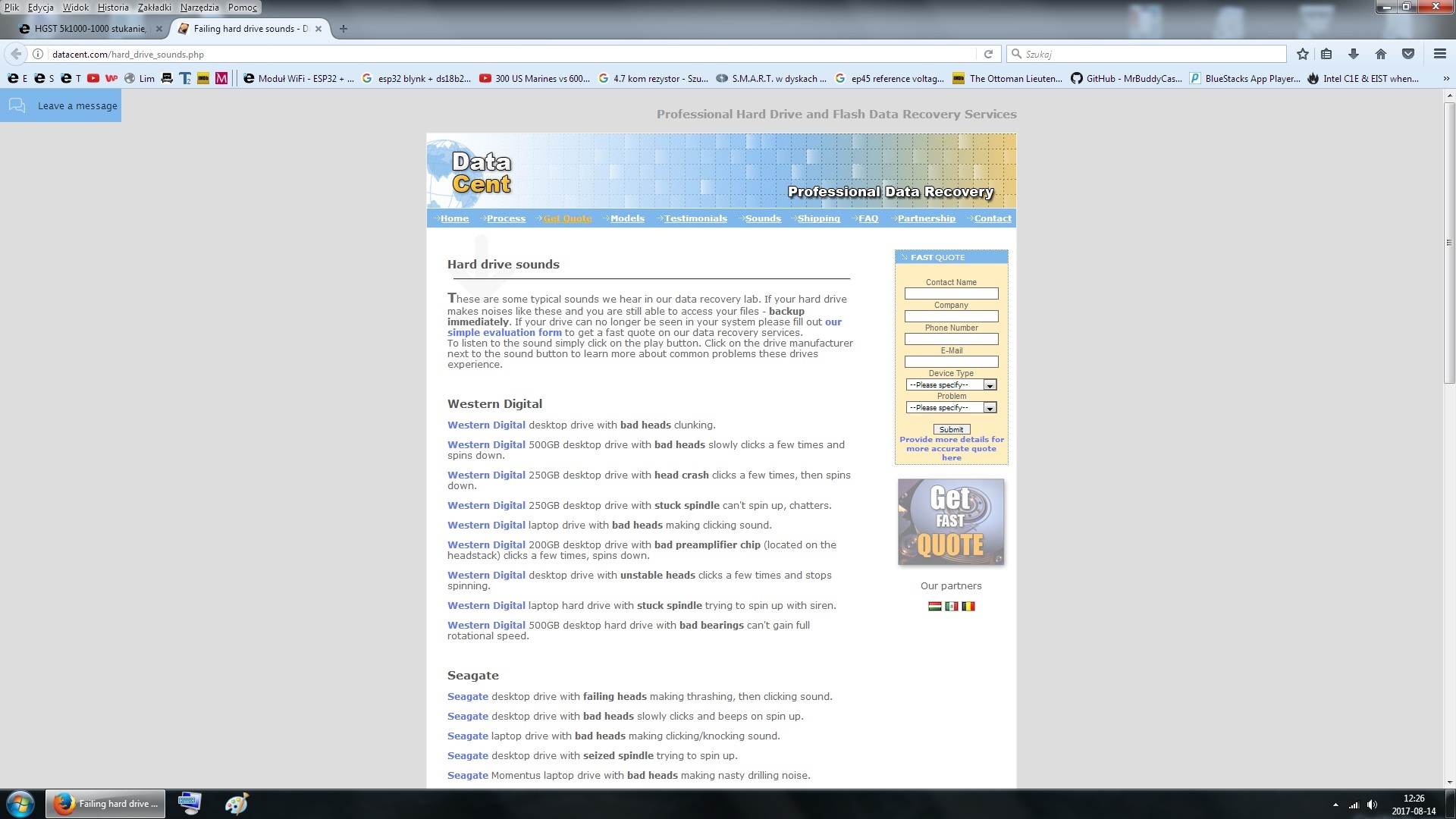Open the Zakładki menu
1456x819 pixels.
coord(155,8)
